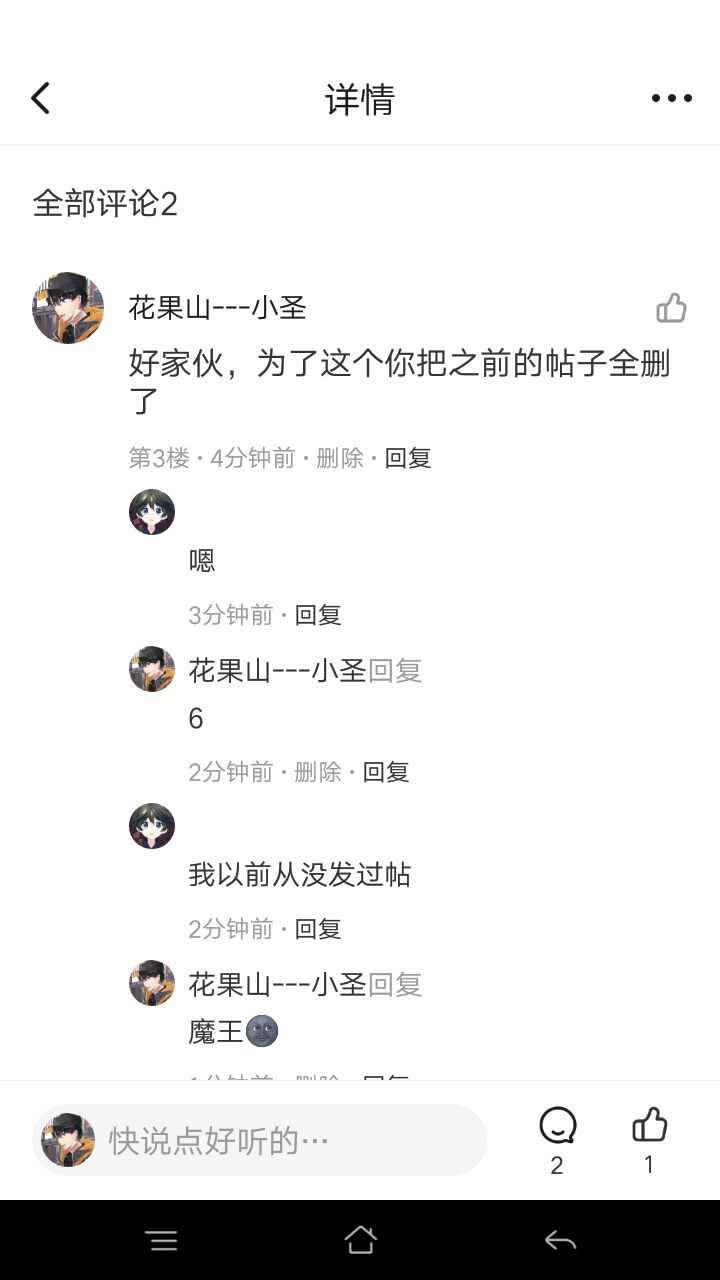Like the comment by 花果山---小圣
The width and height of the screenshot is (720, 1280).
[x=671, y=308]
